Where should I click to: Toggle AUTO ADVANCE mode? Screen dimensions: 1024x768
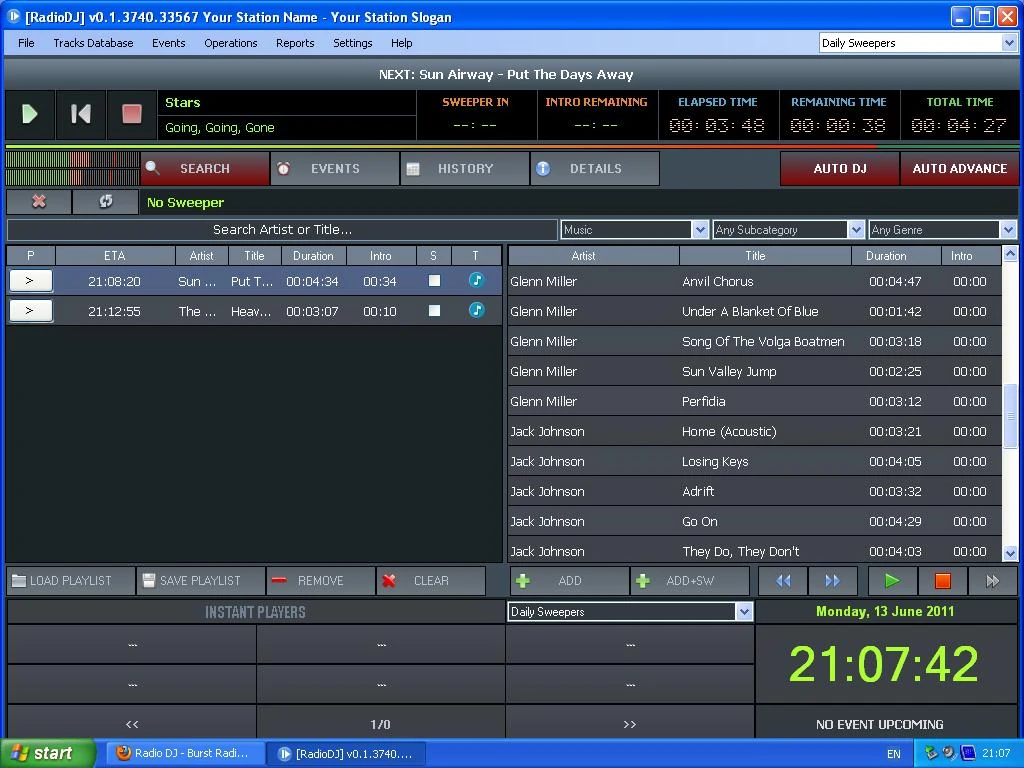click(959, 169)
